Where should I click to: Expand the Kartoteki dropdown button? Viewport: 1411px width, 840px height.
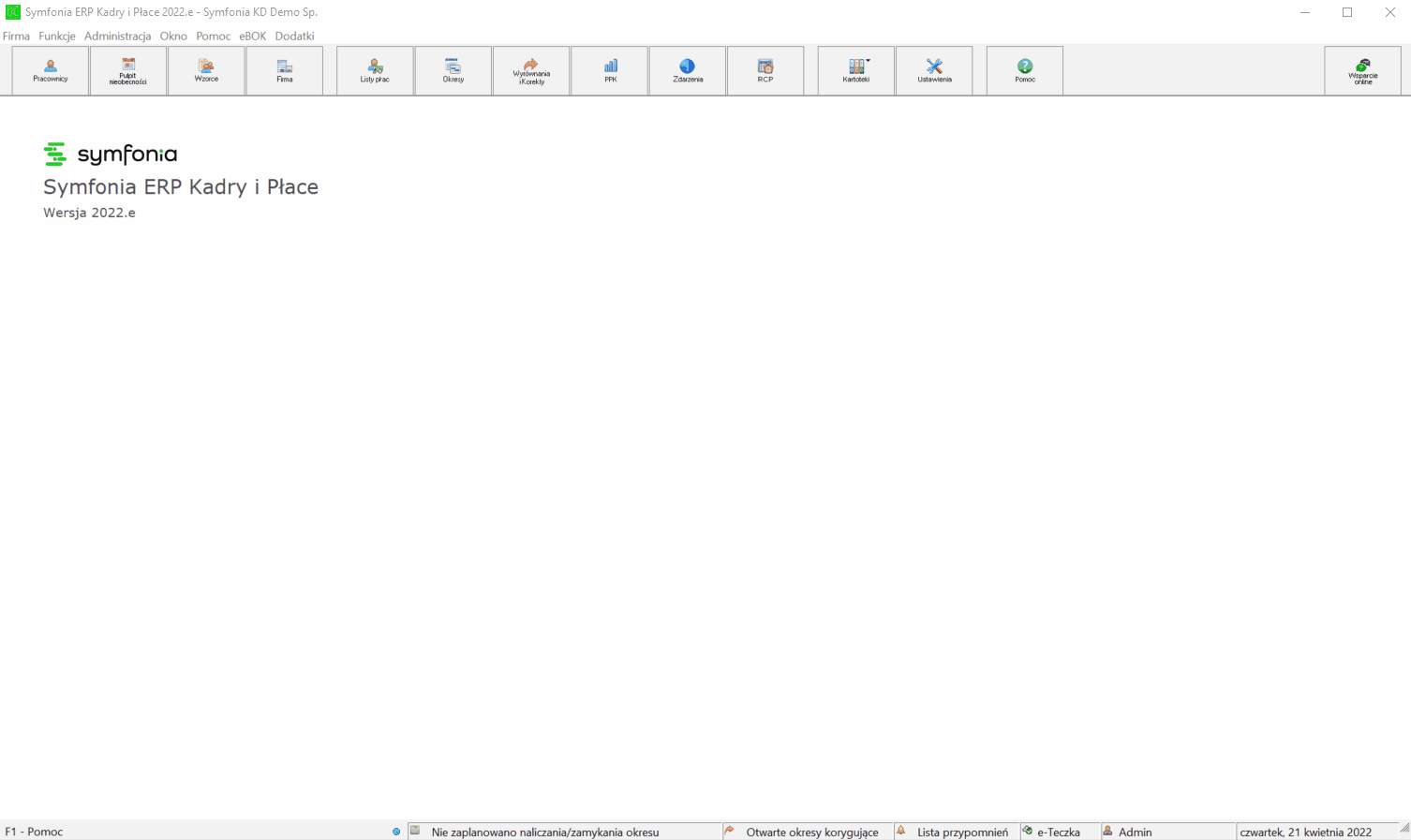pos(856,70)
